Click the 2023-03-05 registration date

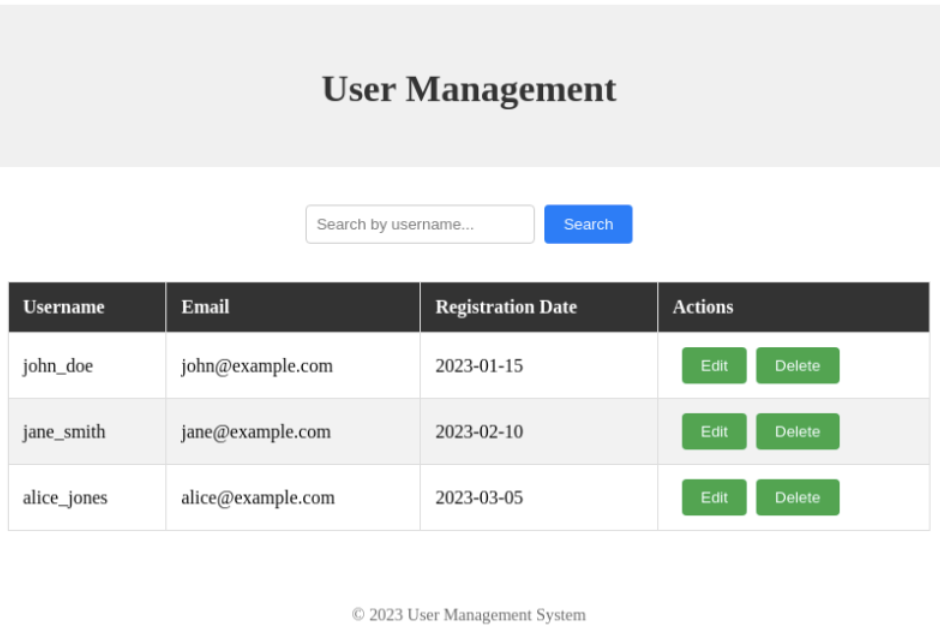tap(479, 498)
